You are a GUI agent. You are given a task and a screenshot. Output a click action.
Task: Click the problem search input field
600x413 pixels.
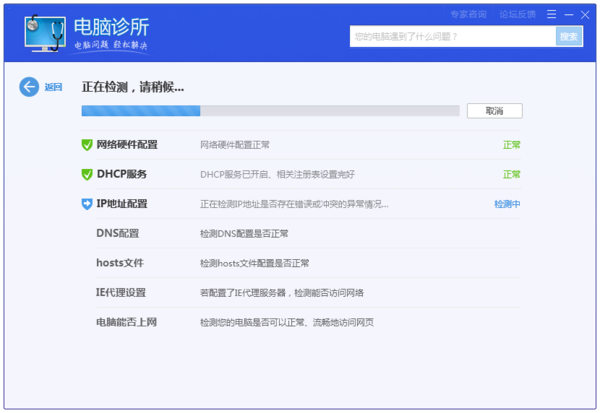point(452,37)
